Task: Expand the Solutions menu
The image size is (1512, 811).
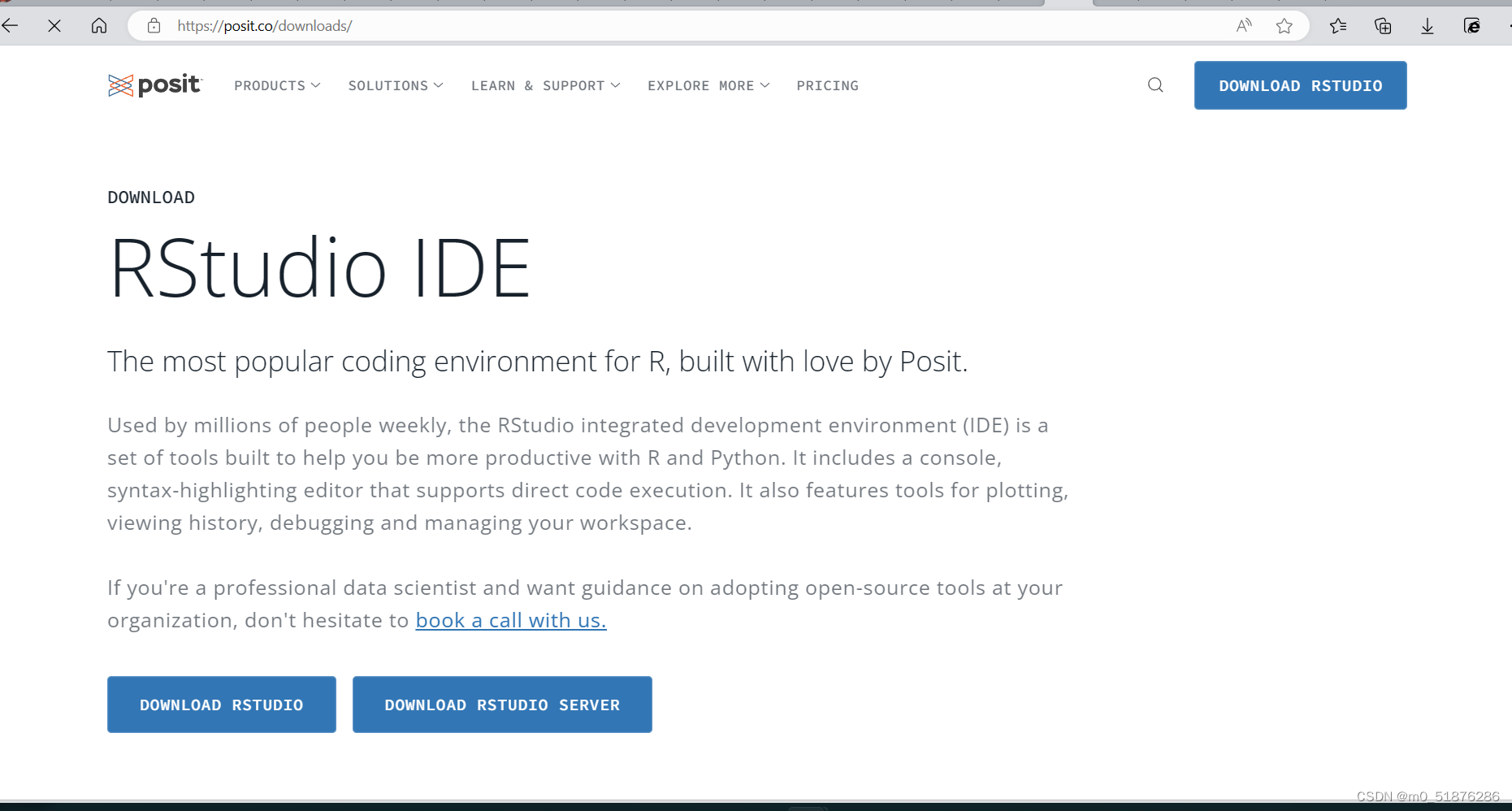Action: [396, 85]
